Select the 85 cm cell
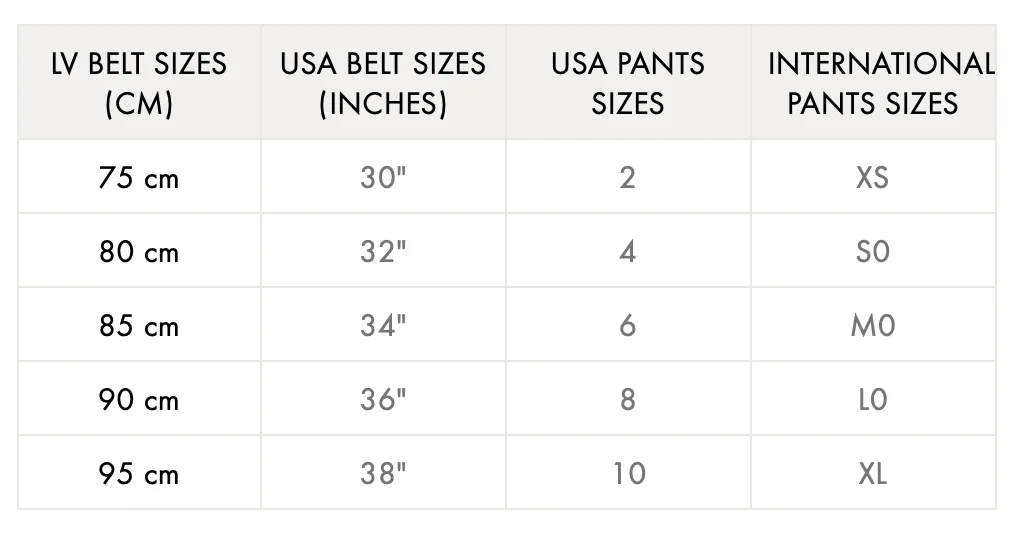The image size is (1016, 536). [139, 325]
